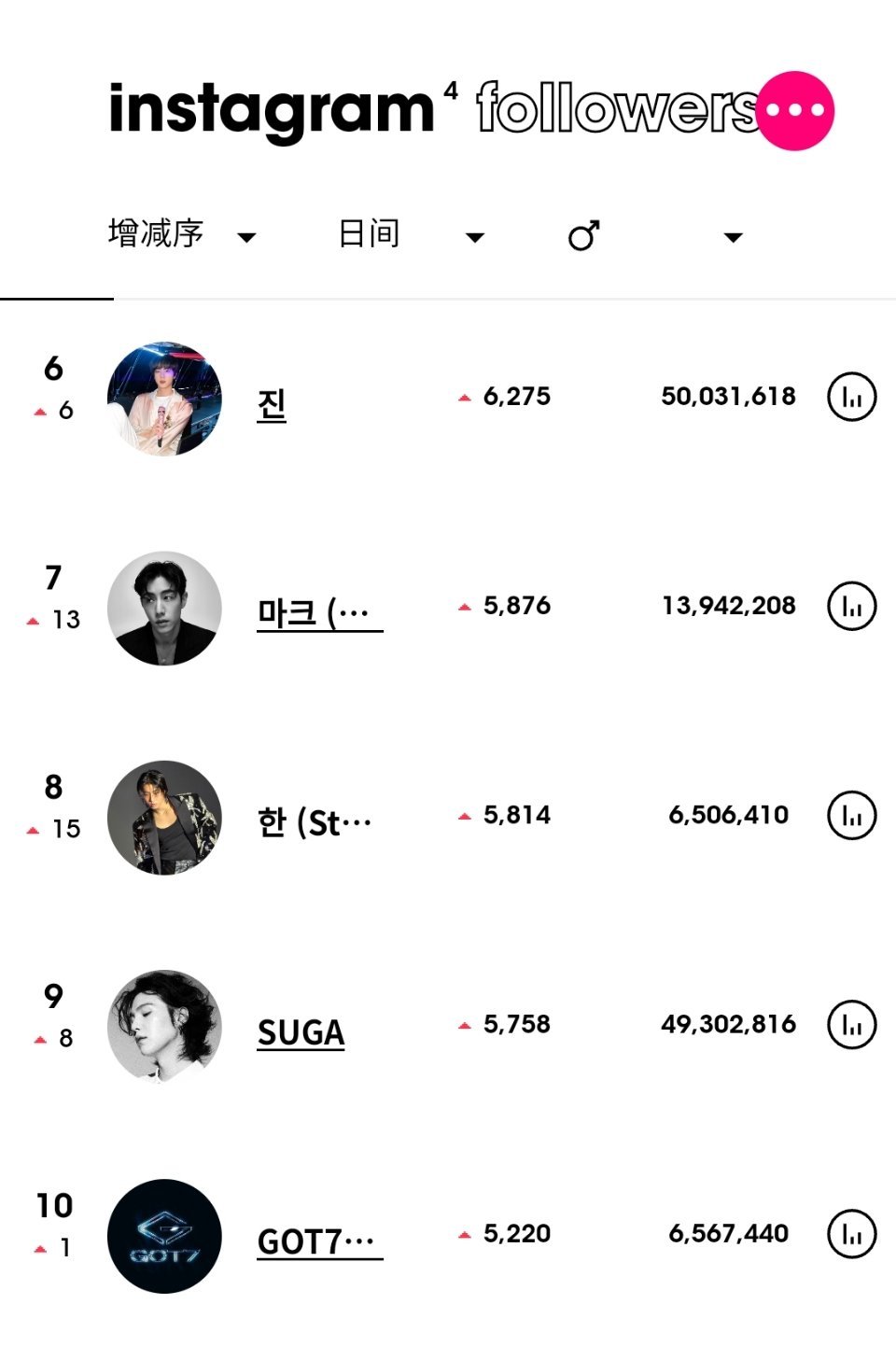Click 마크's black-and-white profile photo

tap(164, 608)
